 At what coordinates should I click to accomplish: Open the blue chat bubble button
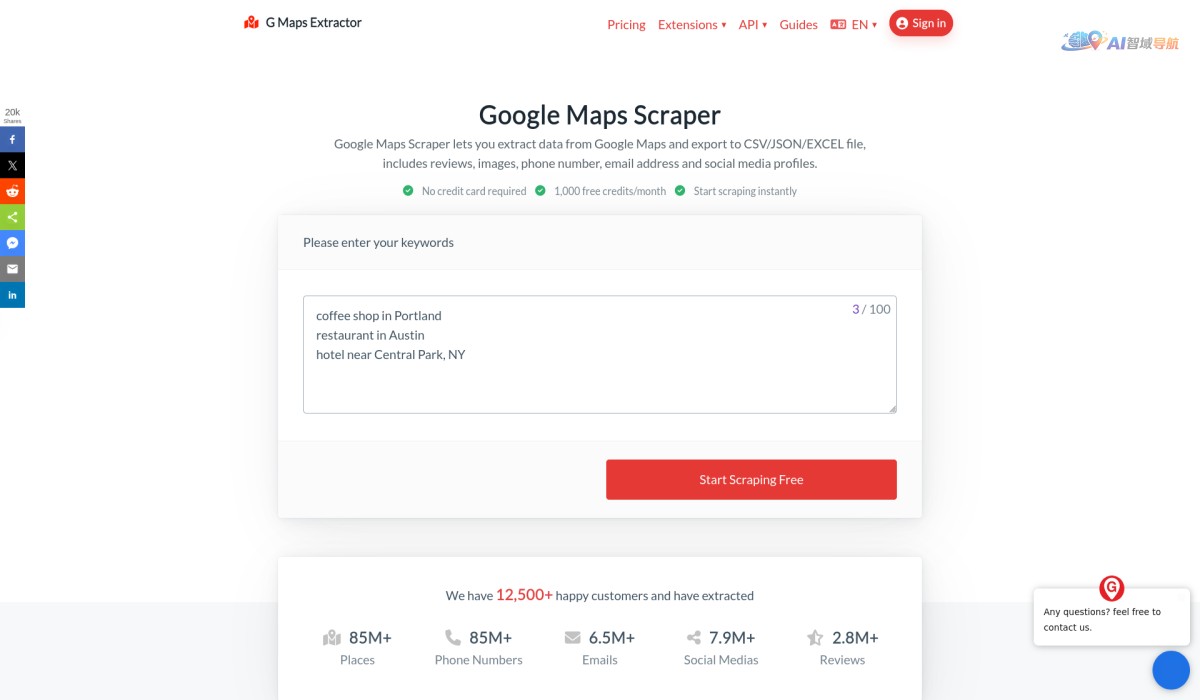click(x=1170, y=670)
